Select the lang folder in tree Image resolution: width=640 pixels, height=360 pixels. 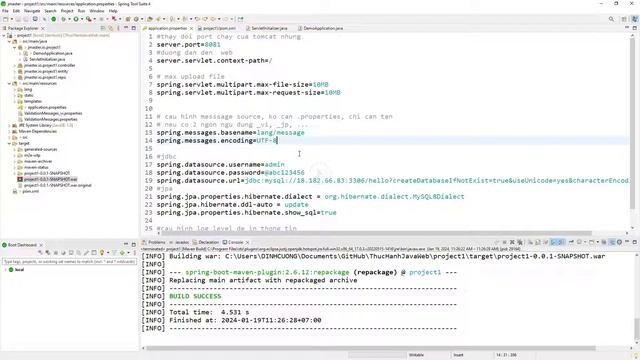click(x=28, y=89)
